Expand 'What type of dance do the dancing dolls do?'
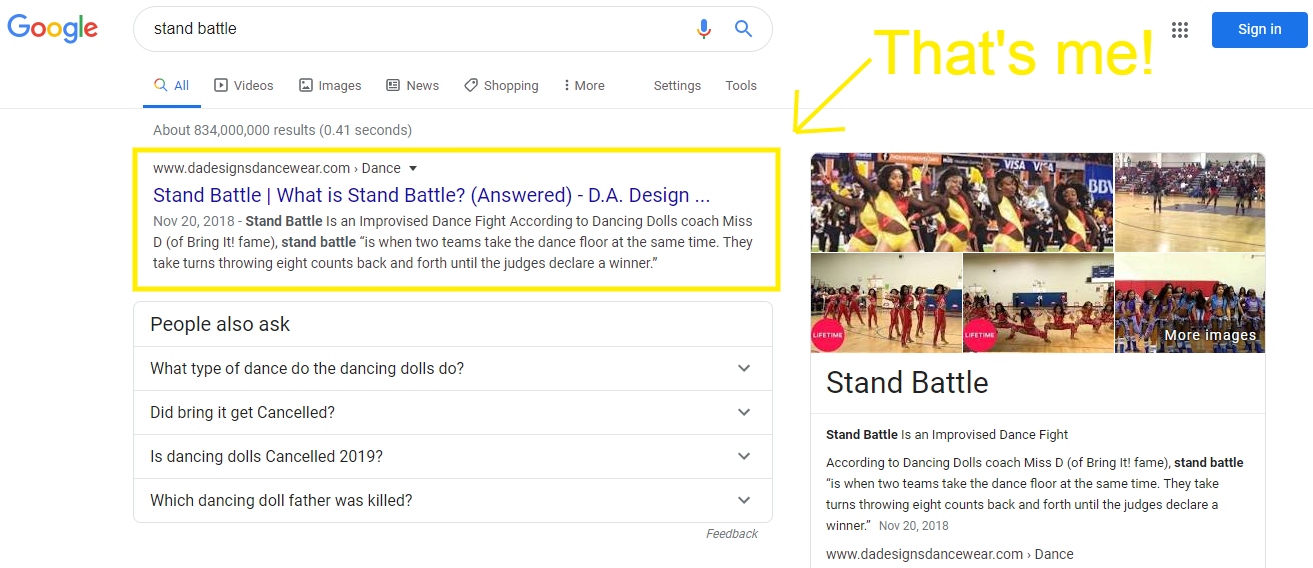The height and width of the screenshot is (568, 1313). tap(453, 368)
